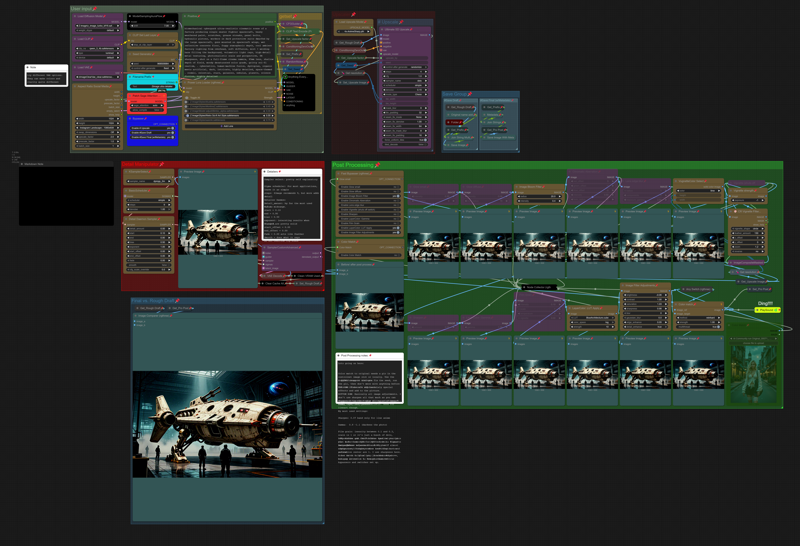Select the Set_Pro Post node
The height and width of the screenshot is (546, 800).
[x=760, y=289]
